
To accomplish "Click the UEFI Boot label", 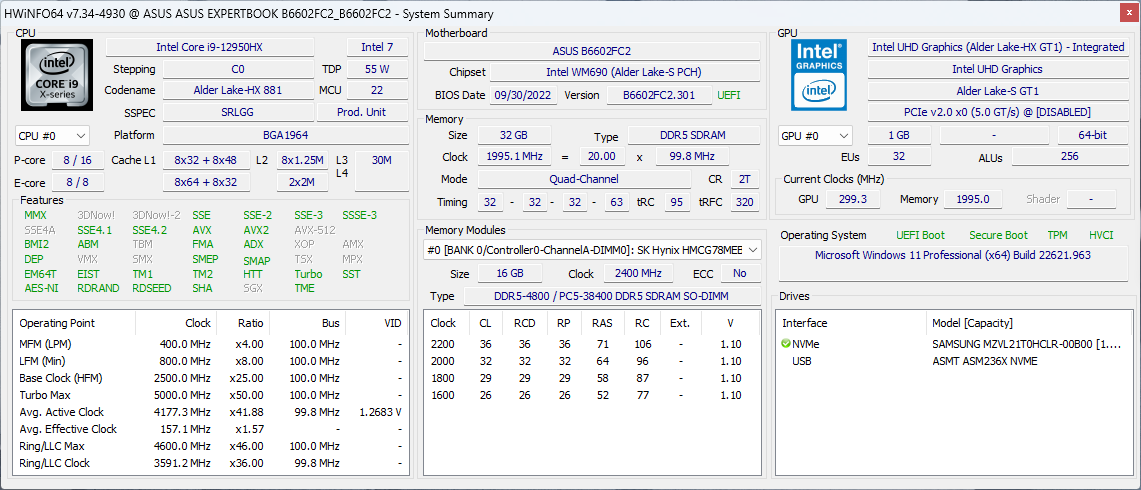I will tap(921, 235).
